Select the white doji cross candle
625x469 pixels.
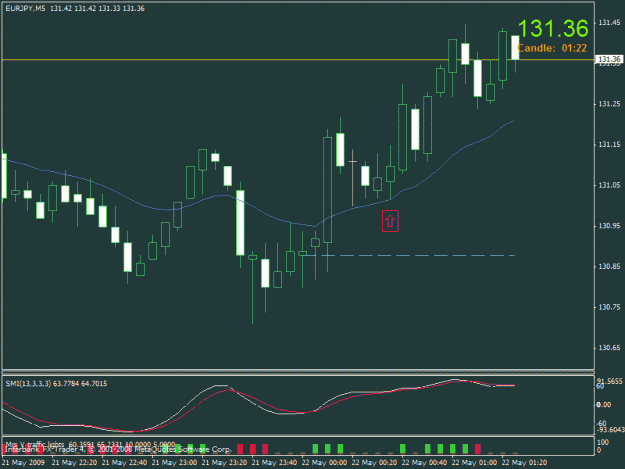(x=352, y=178)
